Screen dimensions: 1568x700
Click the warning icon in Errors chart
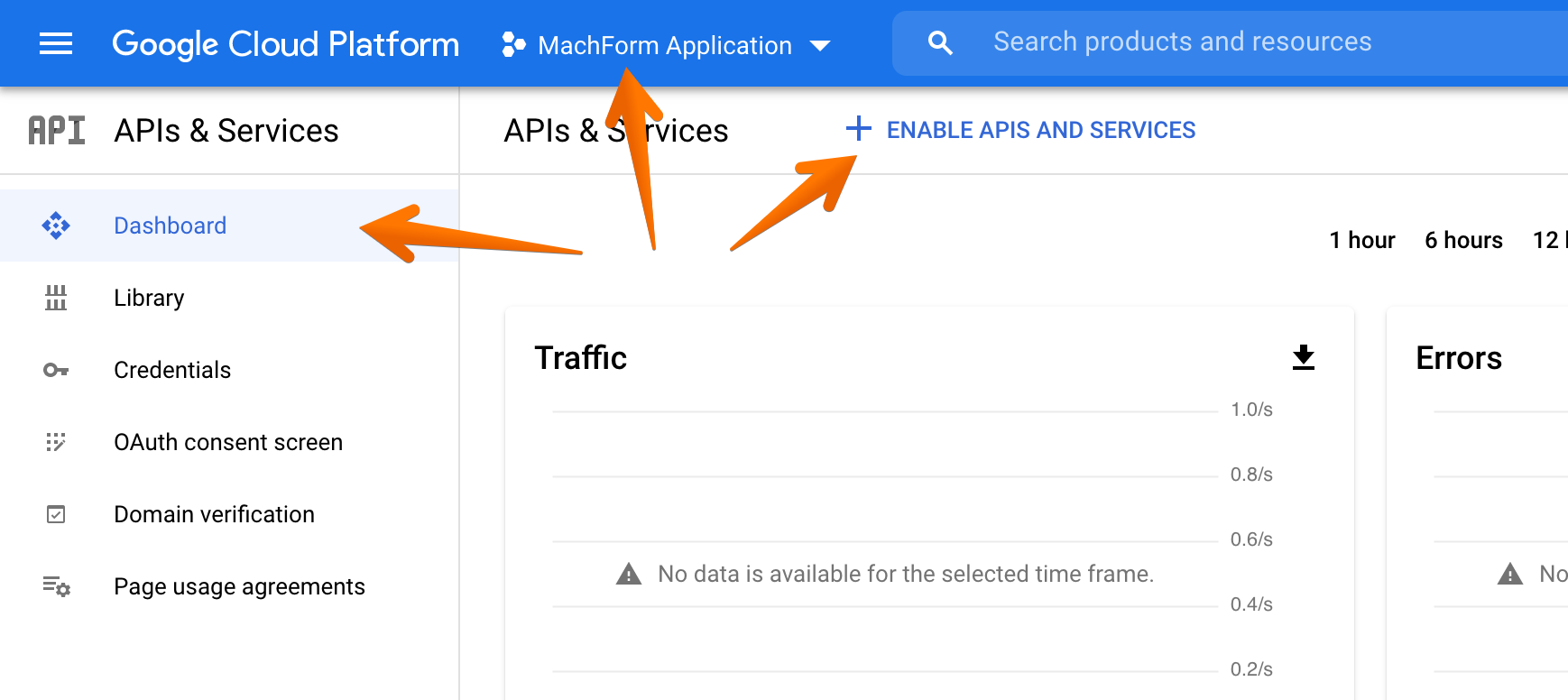[x=1510, y=574]
